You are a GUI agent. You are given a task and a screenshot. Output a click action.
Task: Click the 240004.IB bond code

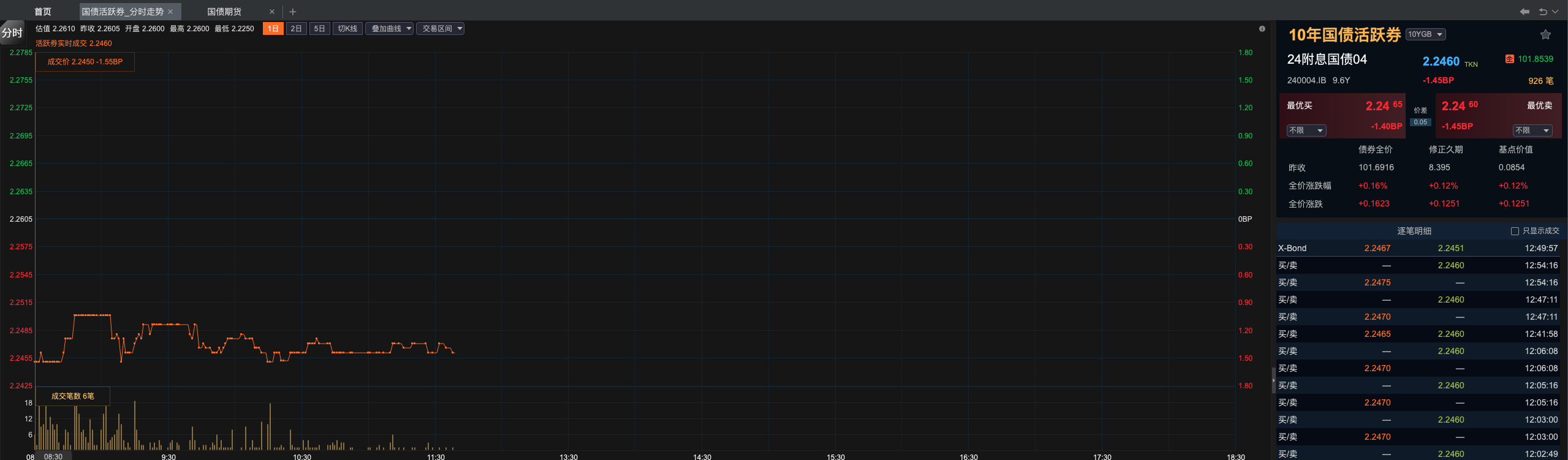pos(1306,80)
